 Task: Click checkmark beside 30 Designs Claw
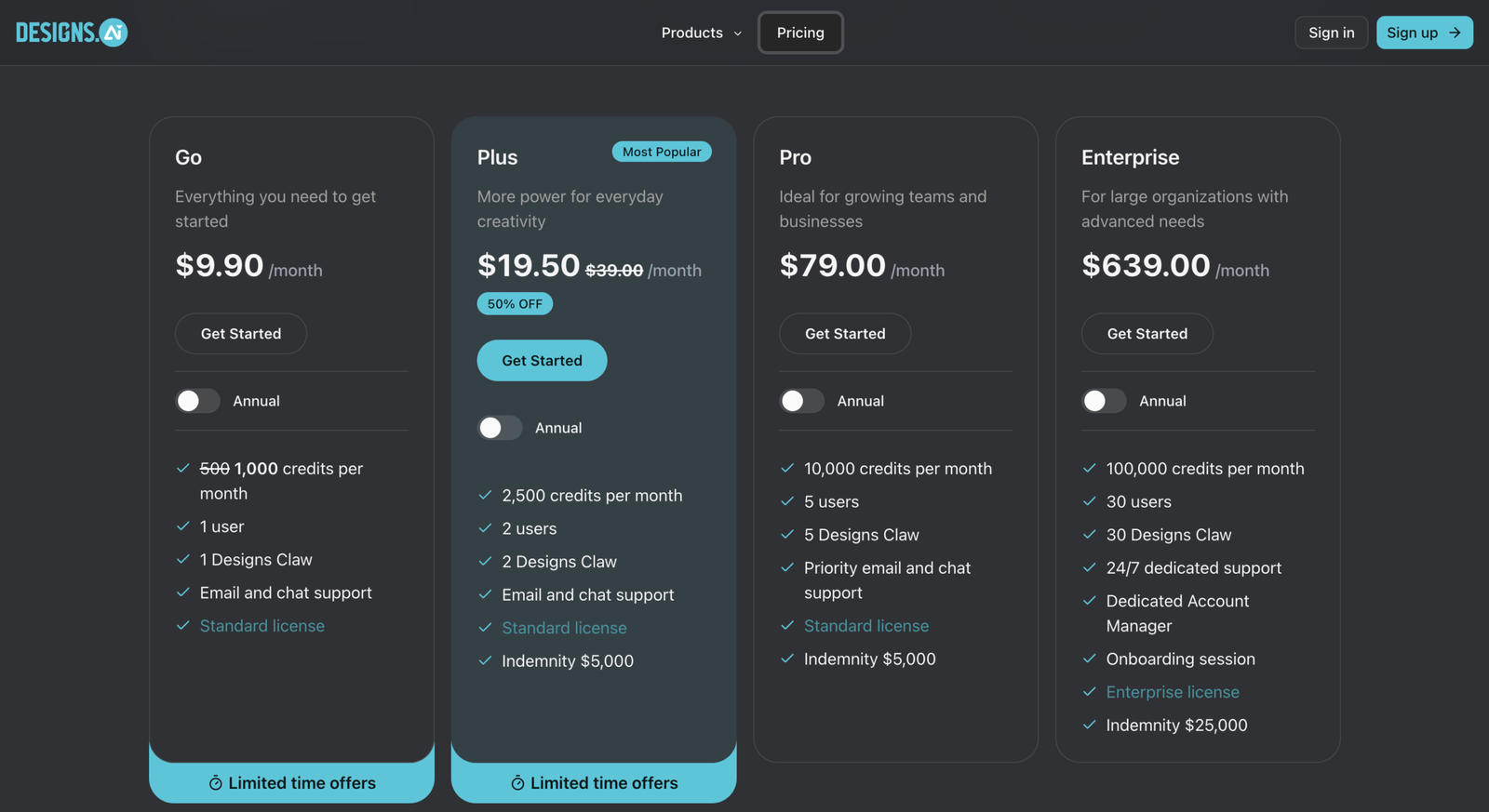1090,535
